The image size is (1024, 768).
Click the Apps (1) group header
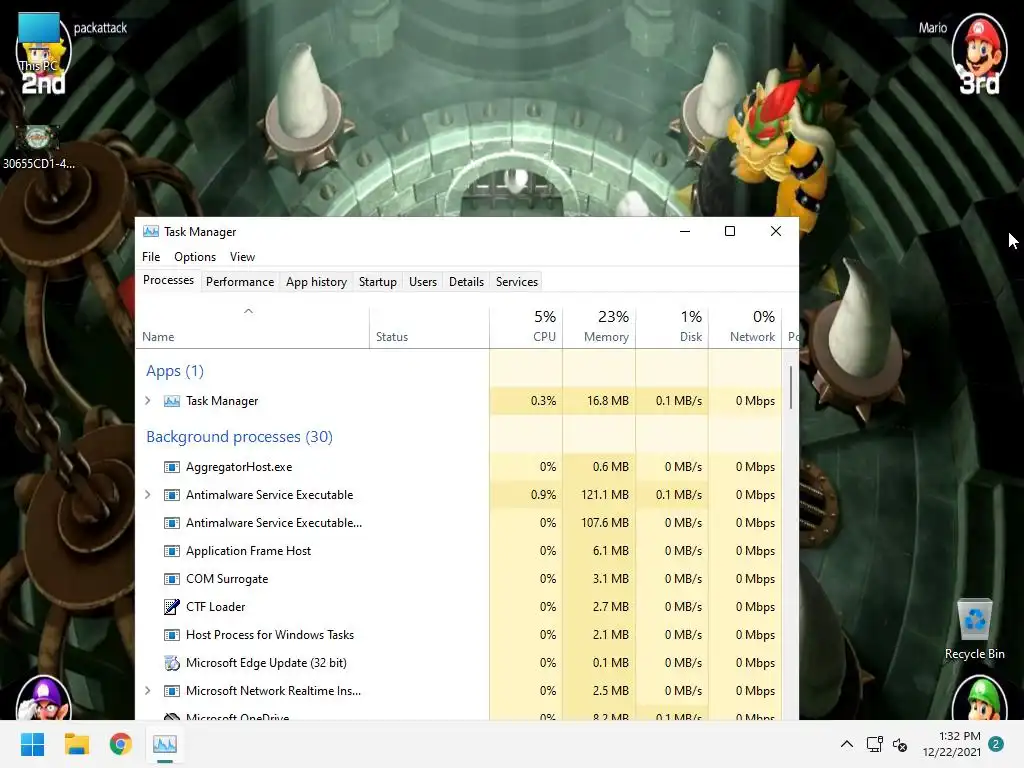point(175,371)
